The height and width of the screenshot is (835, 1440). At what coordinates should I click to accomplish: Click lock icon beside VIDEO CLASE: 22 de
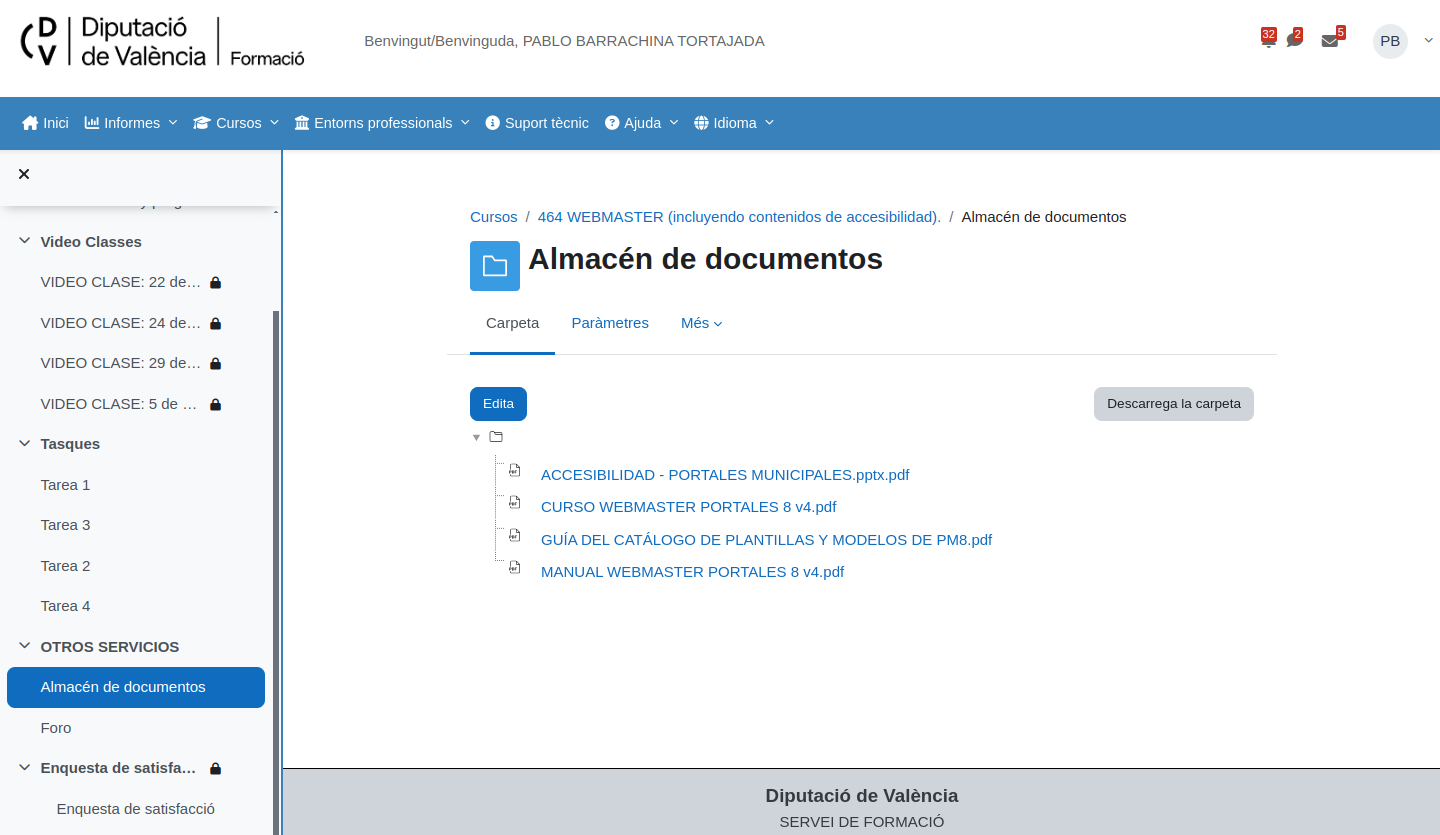[x=215, y=283]
